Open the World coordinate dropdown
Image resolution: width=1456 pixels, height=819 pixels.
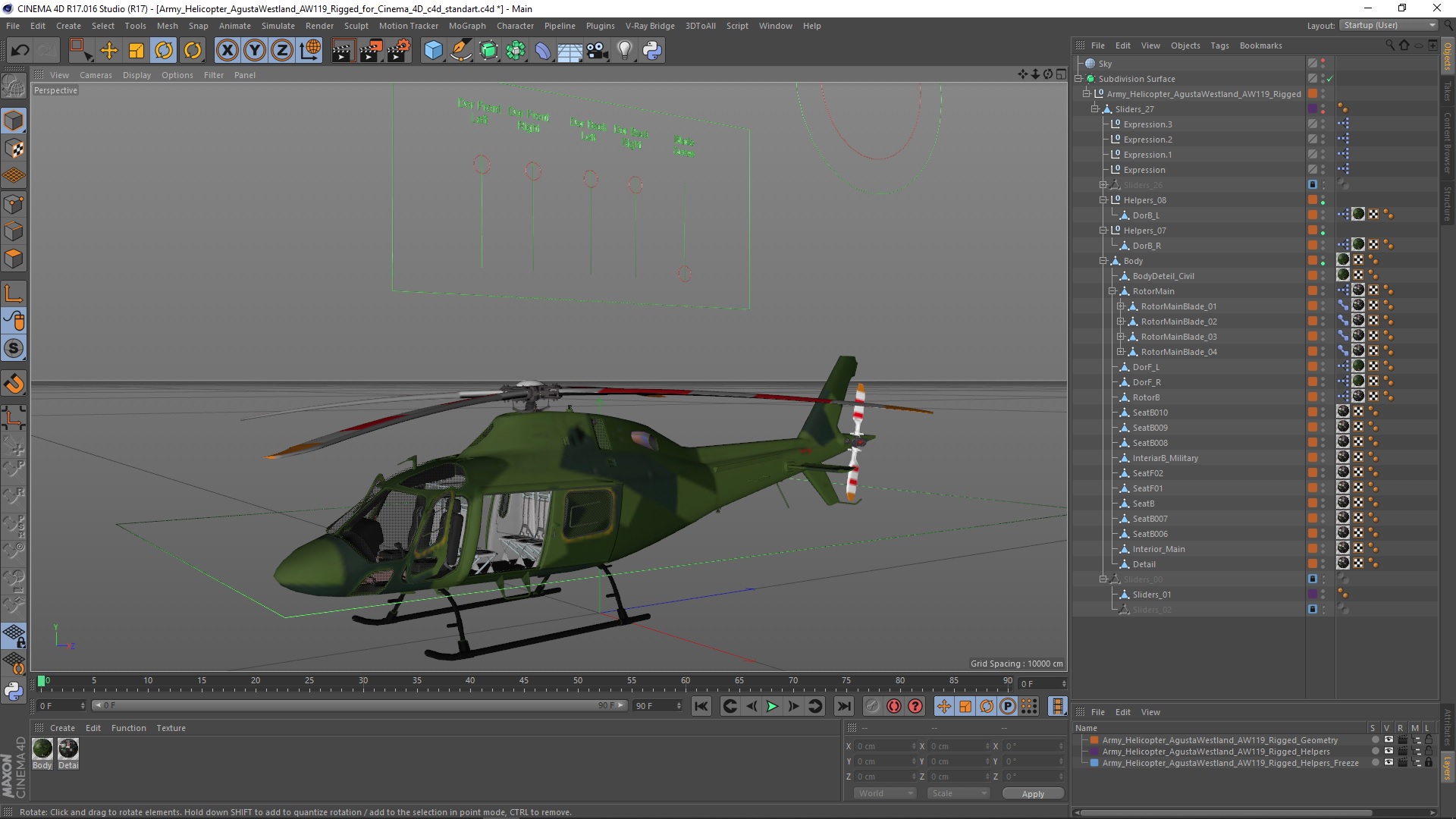(x=884, y=793)
